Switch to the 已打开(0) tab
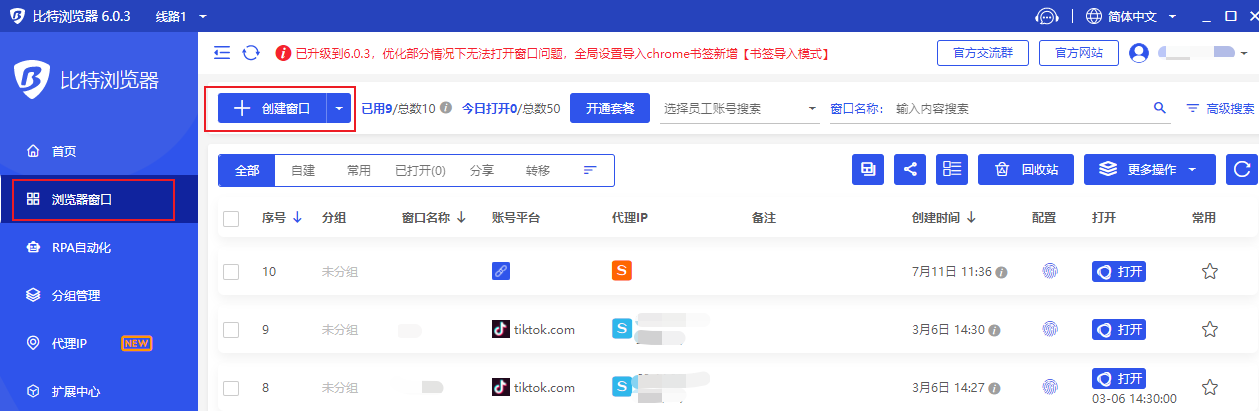 pyautogui.click(x=420, y=171)
